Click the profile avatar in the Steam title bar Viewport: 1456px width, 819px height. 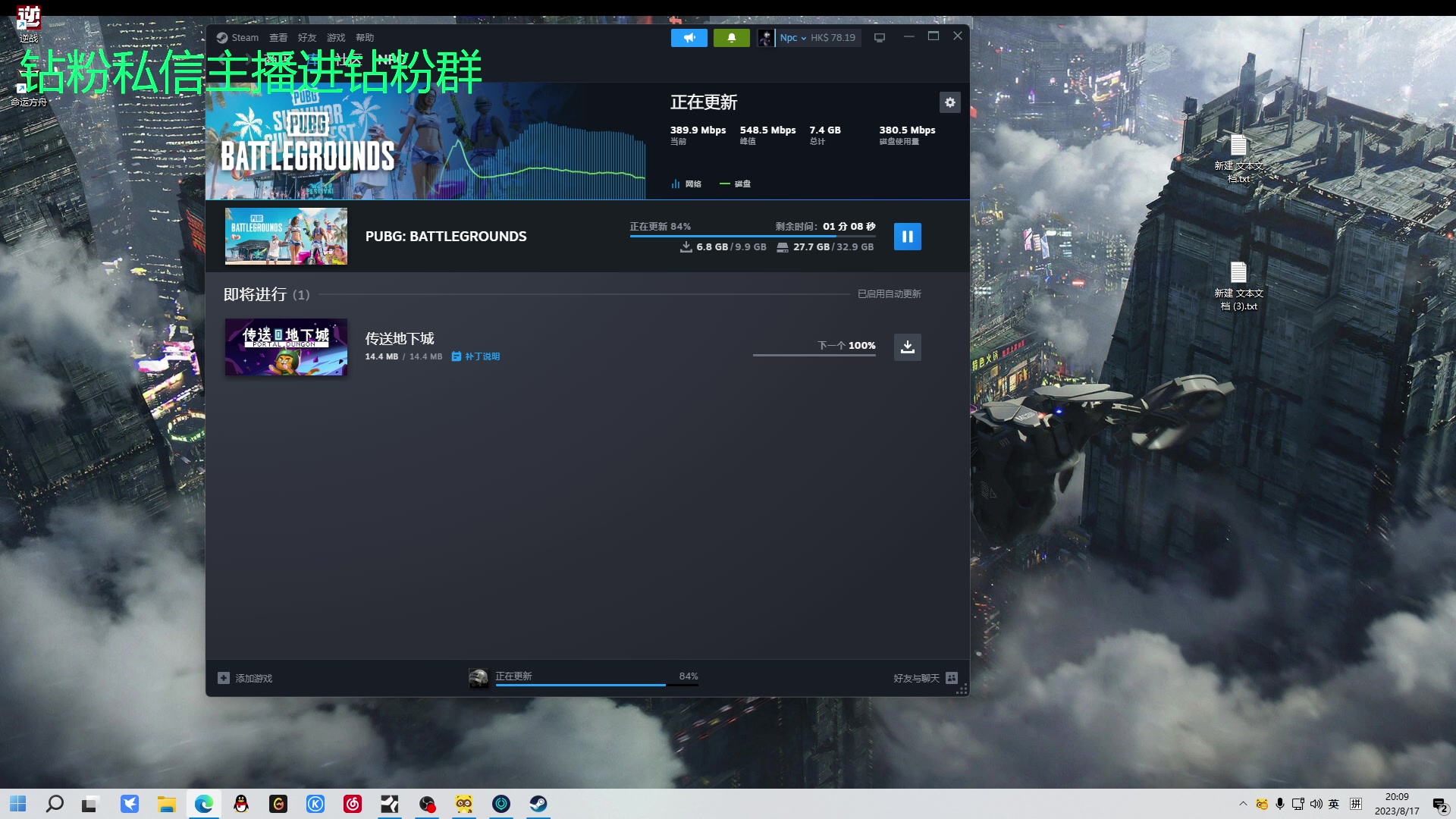(766, 38)
